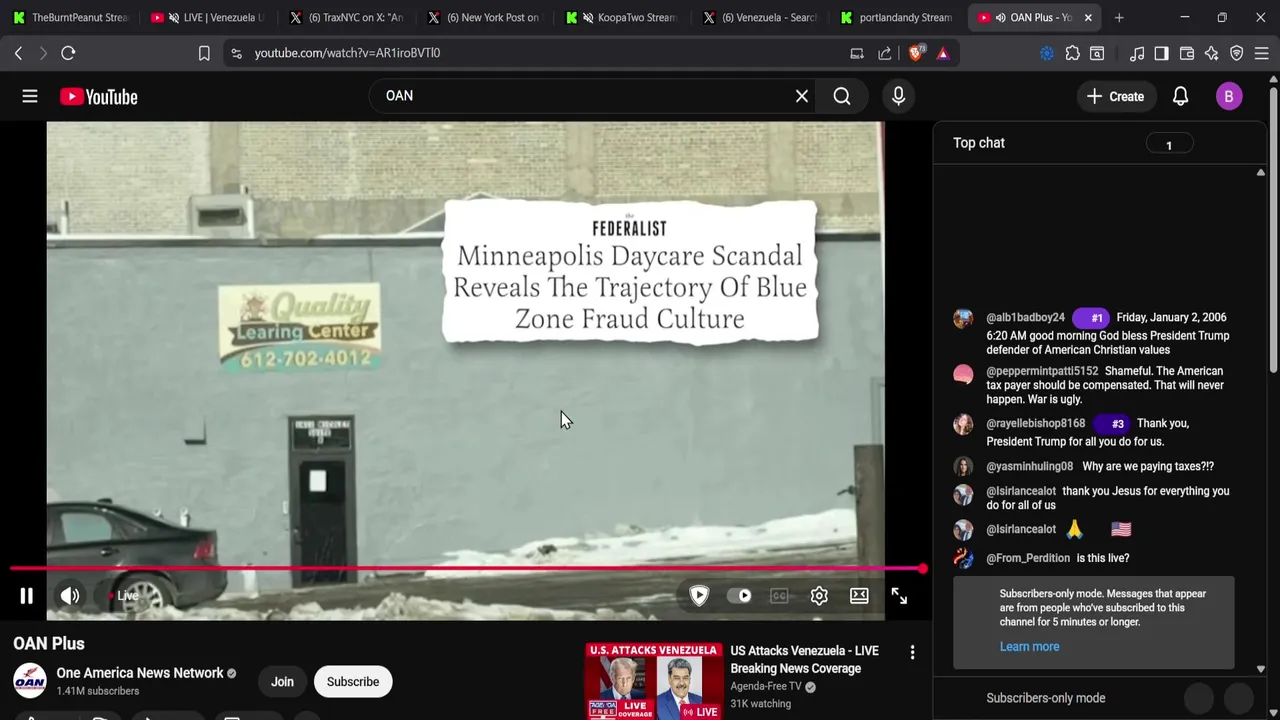Open Leo AI sparkle icon
The height and width of the screenshot is (720, 1280).
(1212, 53)
